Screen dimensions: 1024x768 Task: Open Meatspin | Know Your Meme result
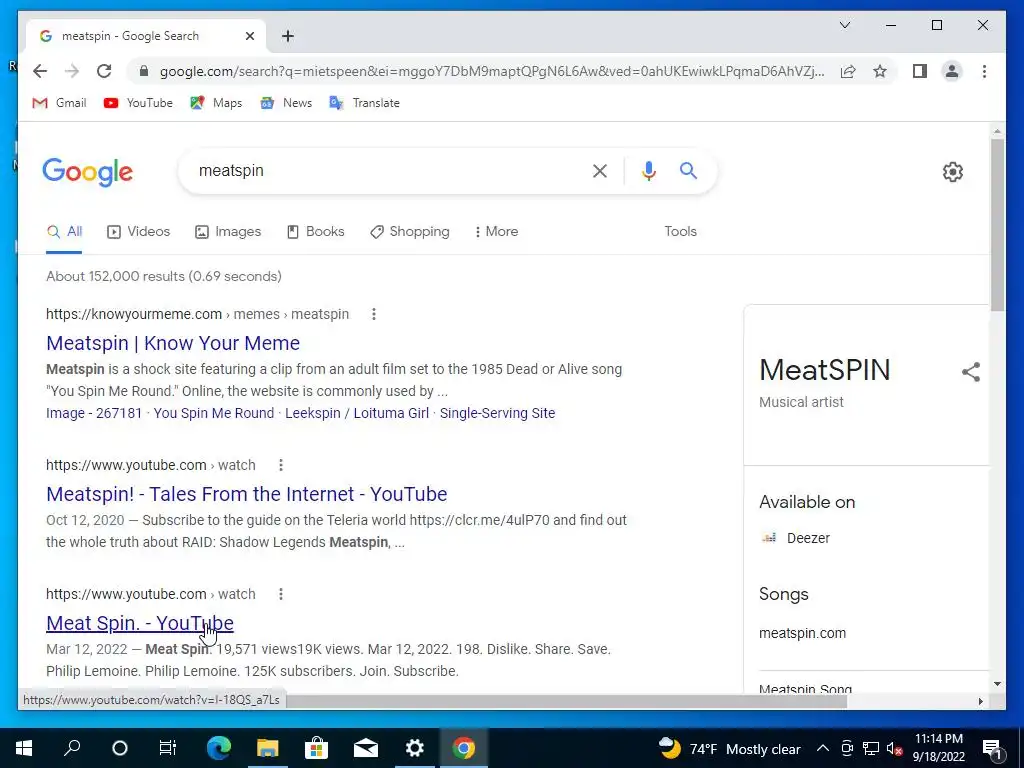click(173, 343)
